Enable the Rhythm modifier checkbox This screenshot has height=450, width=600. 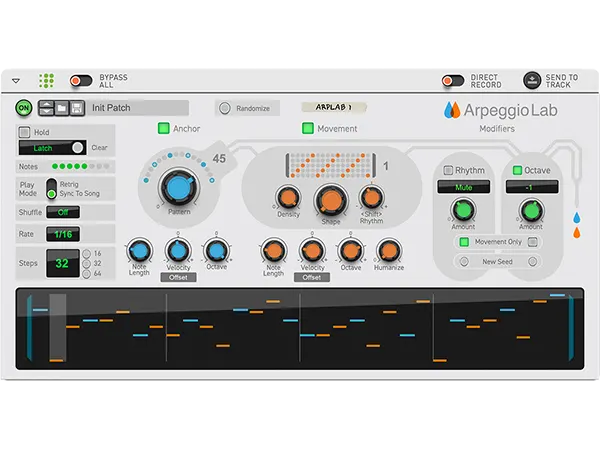point(448,170)
